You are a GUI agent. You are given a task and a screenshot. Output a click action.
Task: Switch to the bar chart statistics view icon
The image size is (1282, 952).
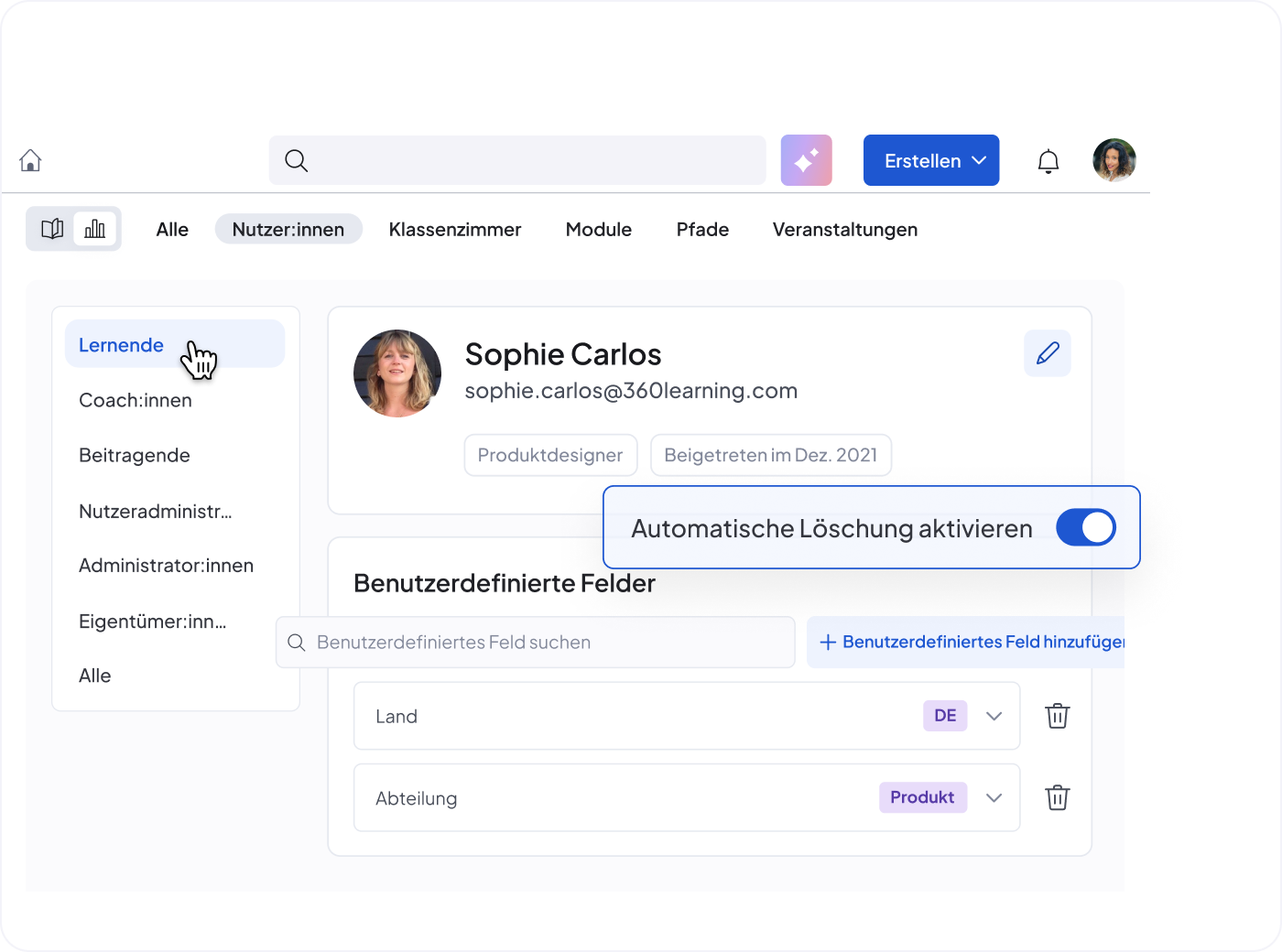(95, 229)
